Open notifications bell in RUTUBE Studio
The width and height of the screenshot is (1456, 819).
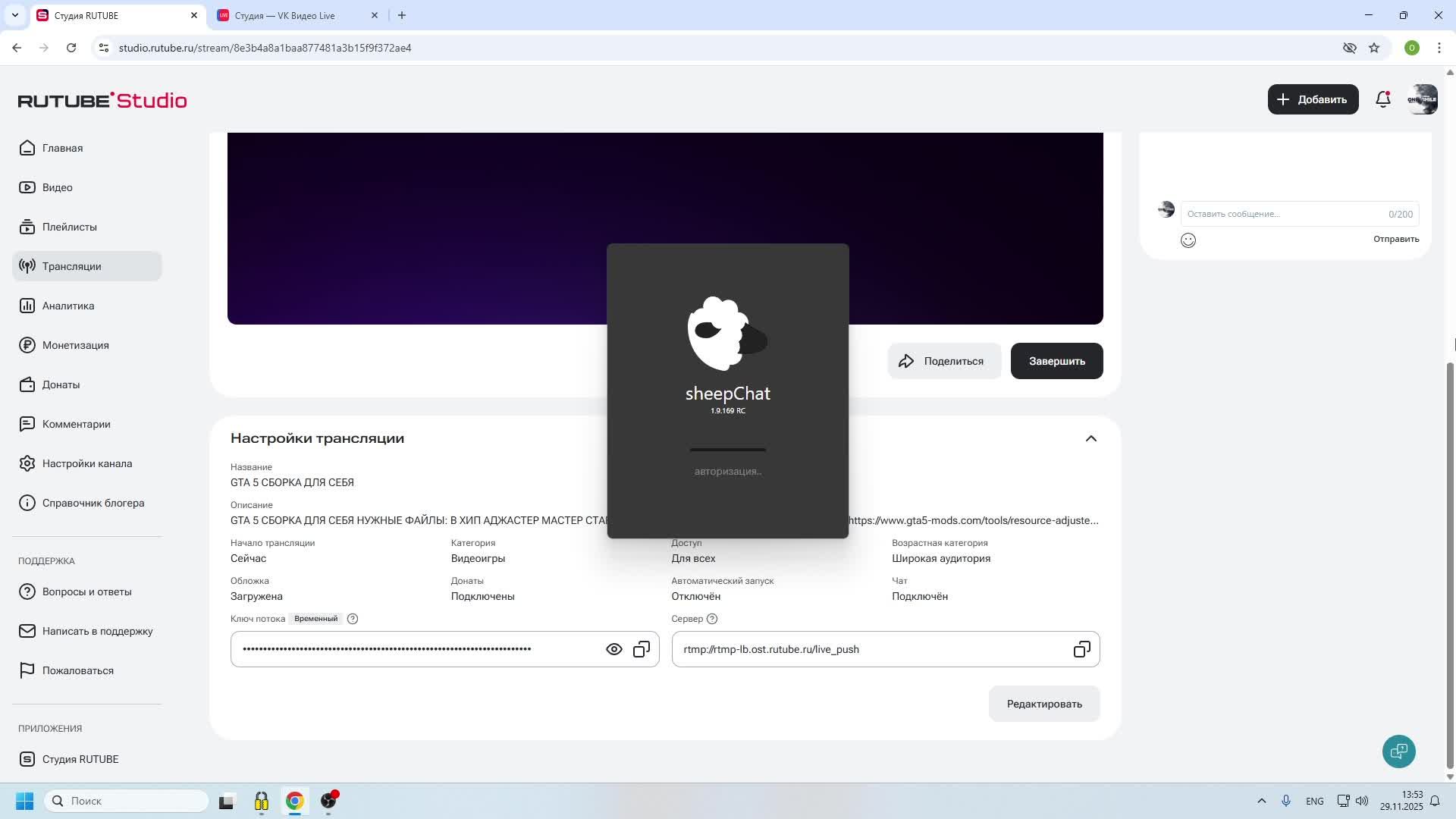coord(1382,99)
